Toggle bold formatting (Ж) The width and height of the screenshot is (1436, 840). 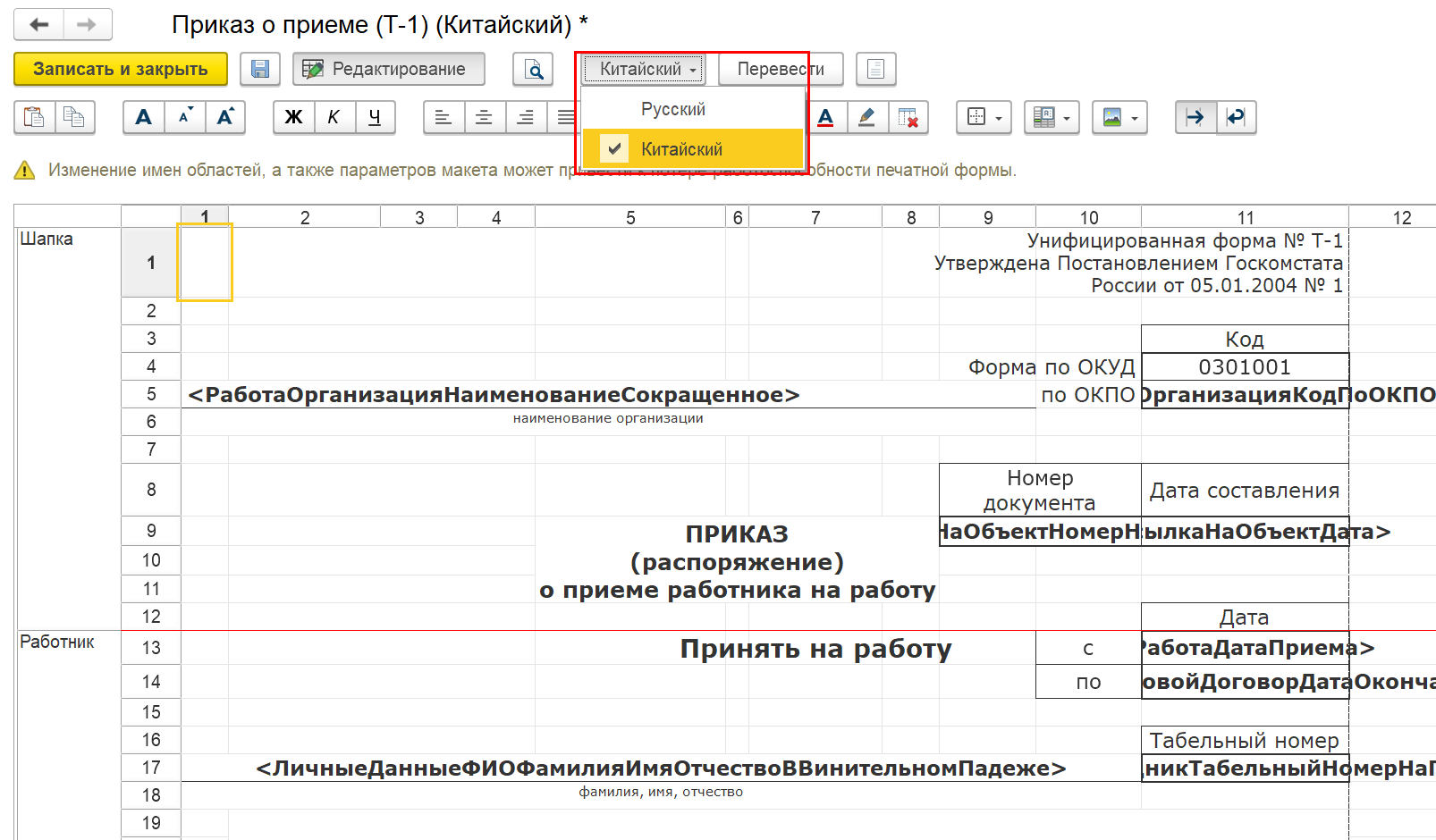tap(293, 117)
